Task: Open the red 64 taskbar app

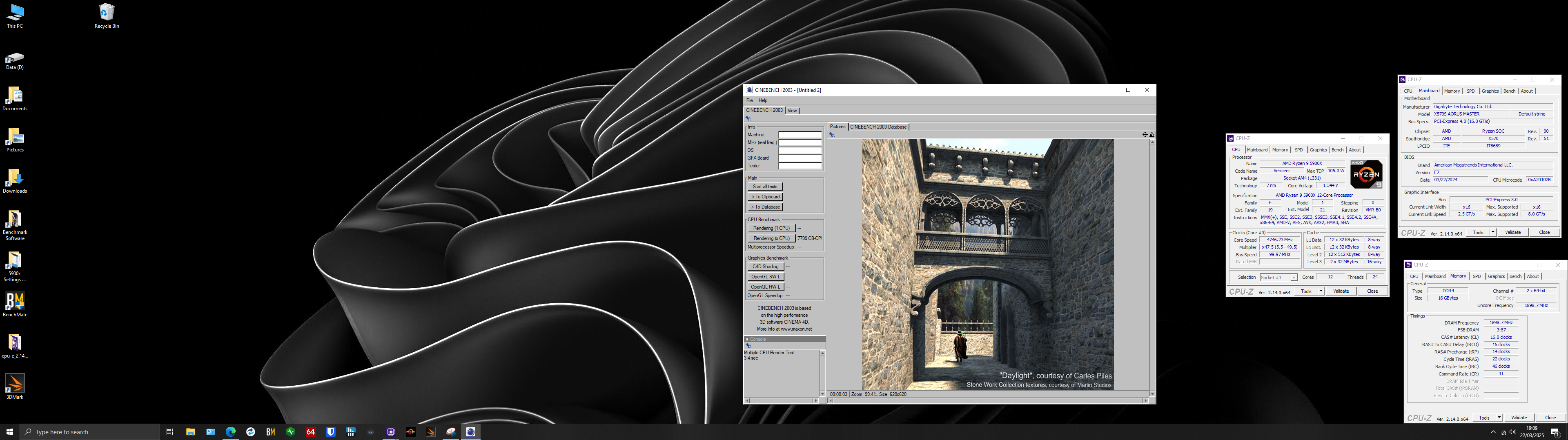Action: [x=310, y=432]
